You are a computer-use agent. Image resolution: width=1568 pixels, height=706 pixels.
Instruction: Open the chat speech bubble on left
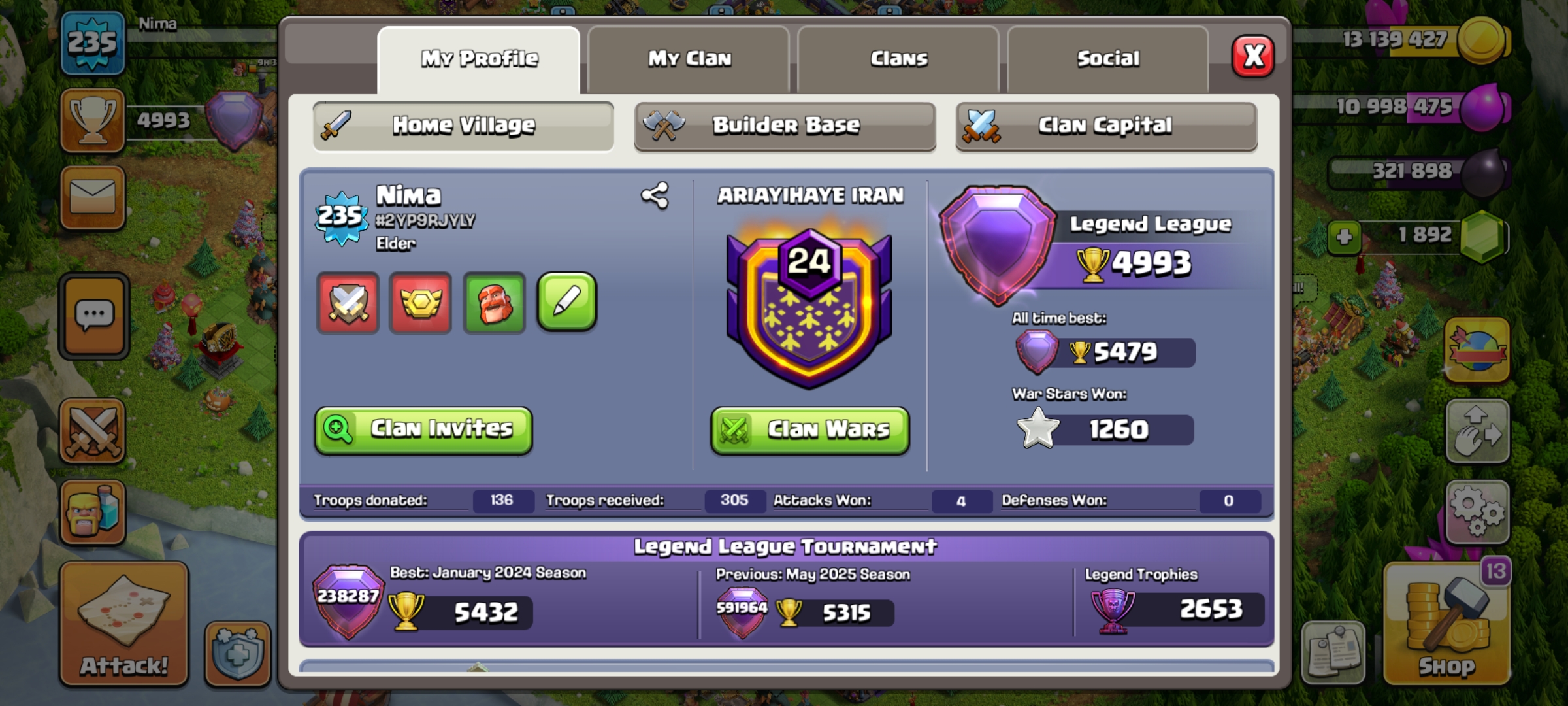click(x=94, y=316)
